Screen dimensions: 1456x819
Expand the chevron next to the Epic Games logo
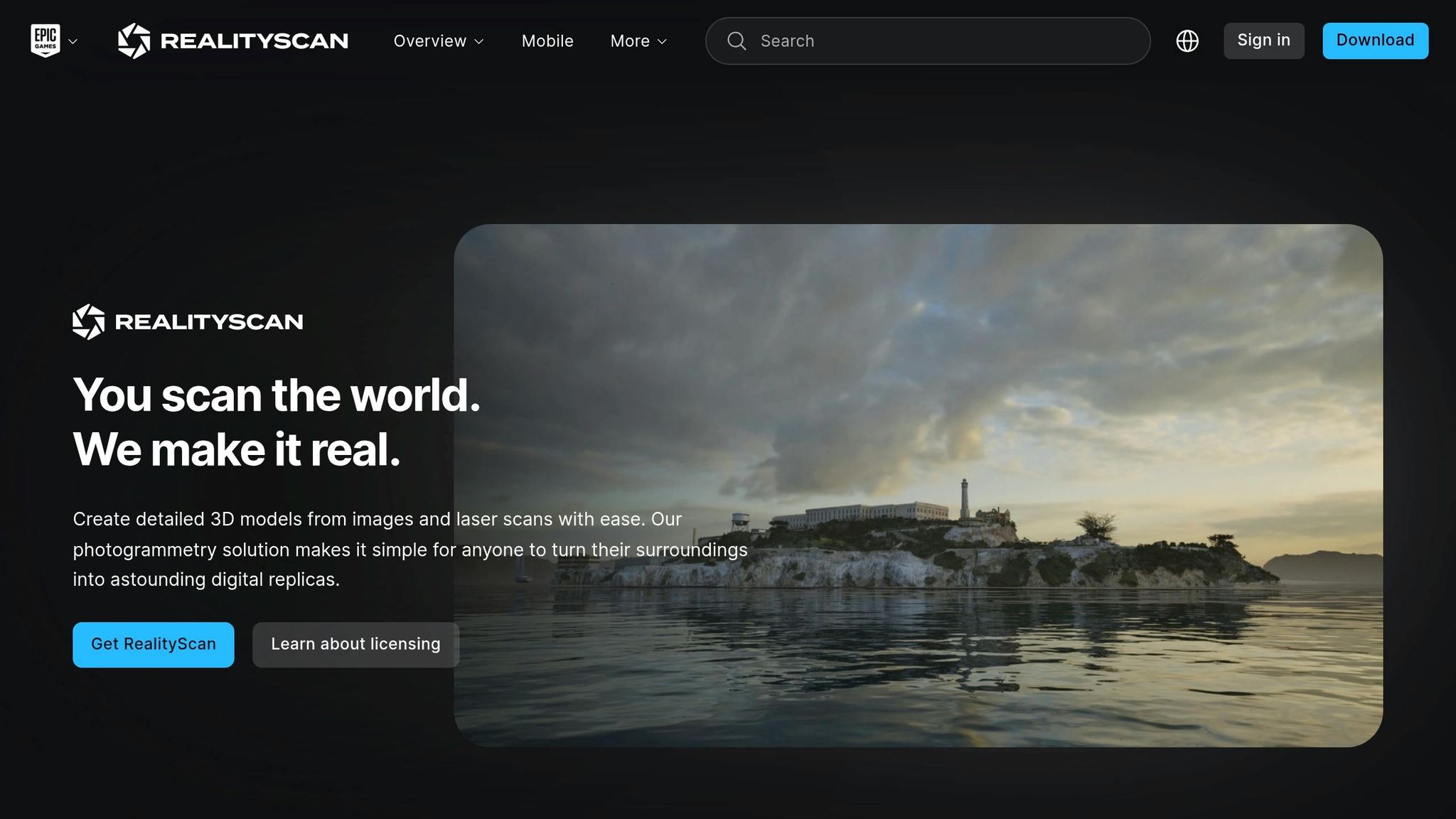(x=74, y=41)
